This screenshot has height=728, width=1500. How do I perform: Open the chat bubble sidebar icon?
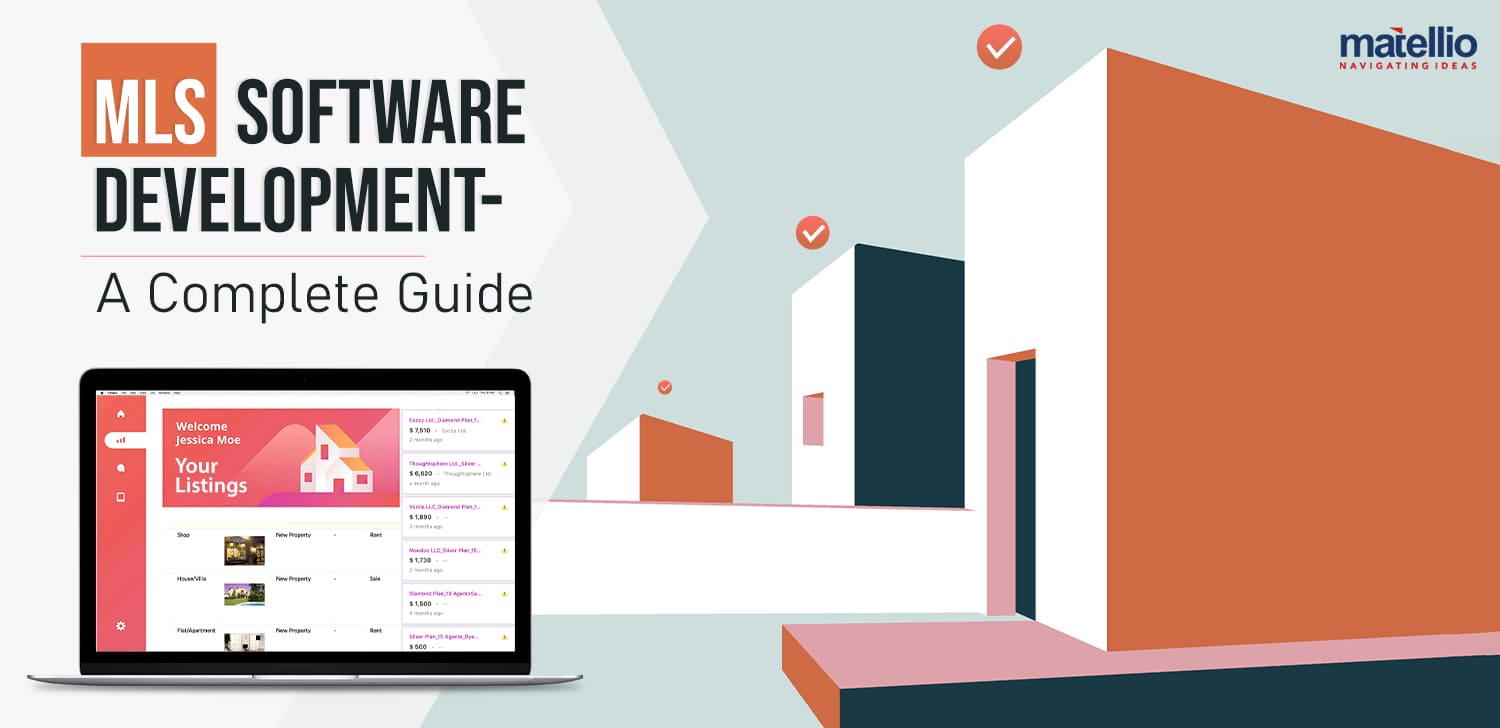click(121, 467)
